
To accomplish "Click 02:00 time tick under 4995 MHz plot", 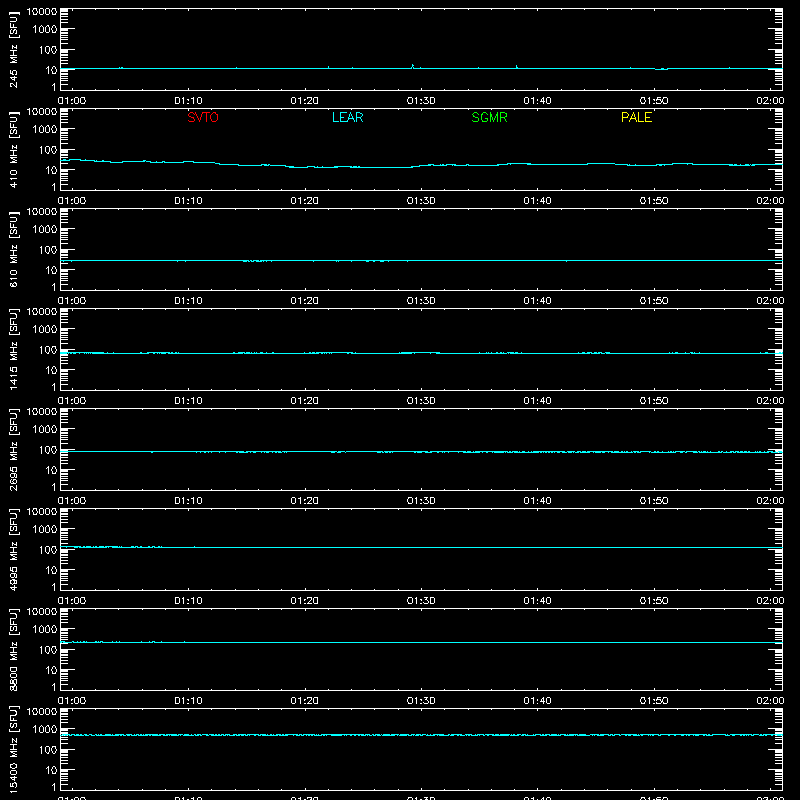I will (770, 601).
